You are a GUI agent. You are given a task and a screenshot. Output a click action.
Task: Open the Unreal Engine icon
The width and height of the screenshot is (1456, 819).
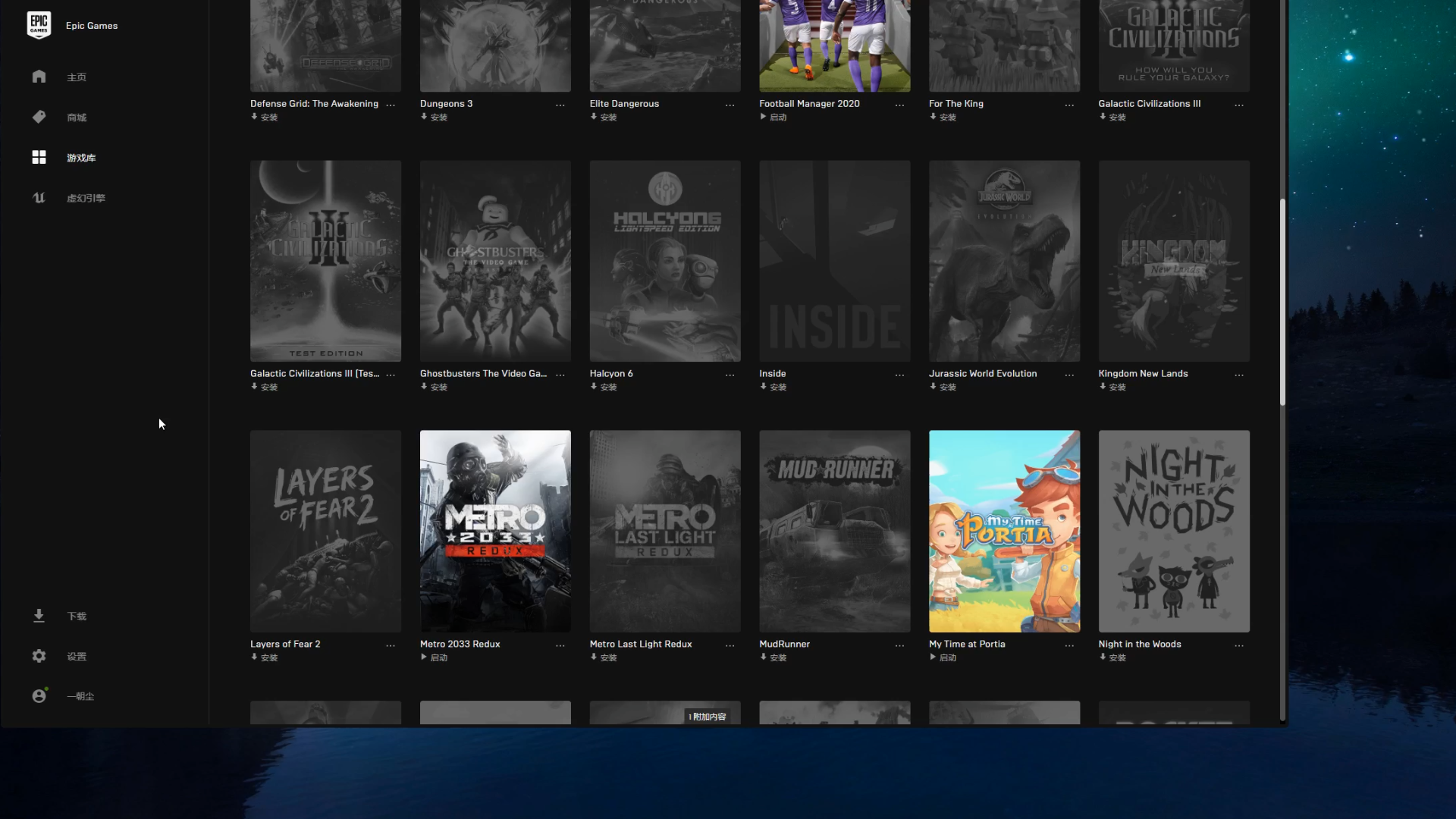pyautogui.click(x=39, y=197)
